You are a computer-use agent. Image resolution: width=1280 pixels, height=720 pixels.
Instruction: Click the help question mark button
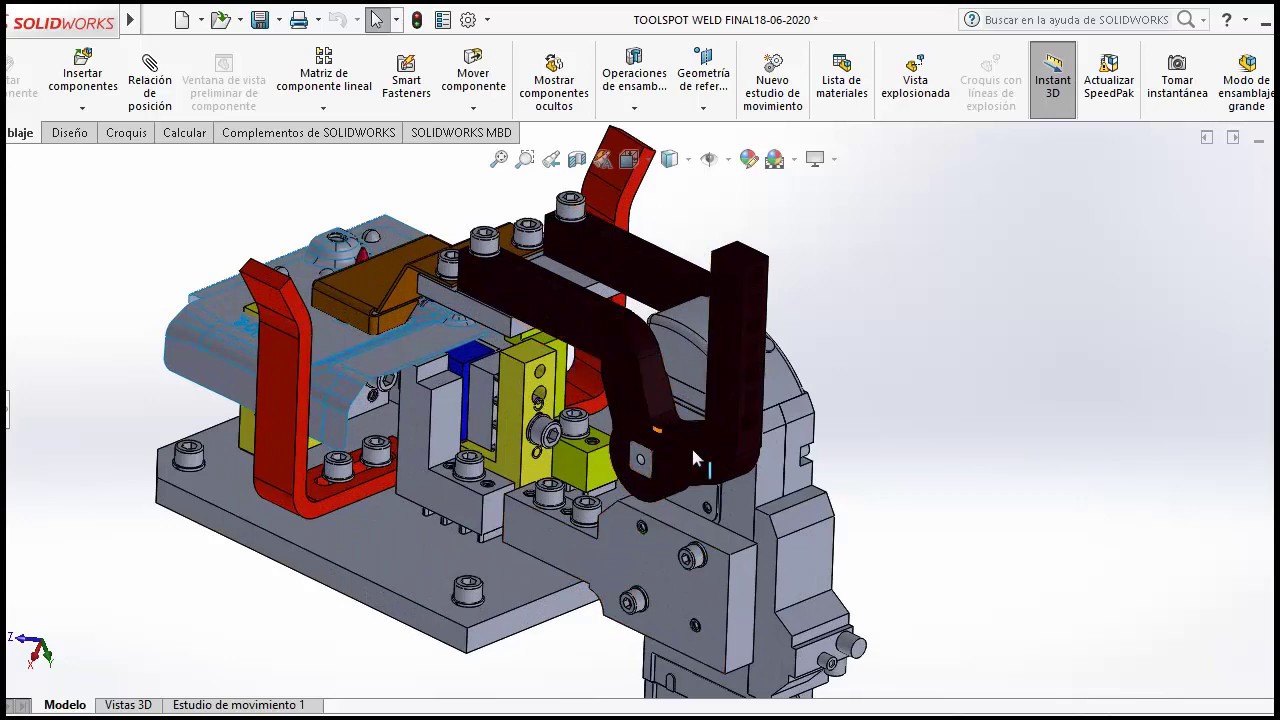[x=1226, y=20]
